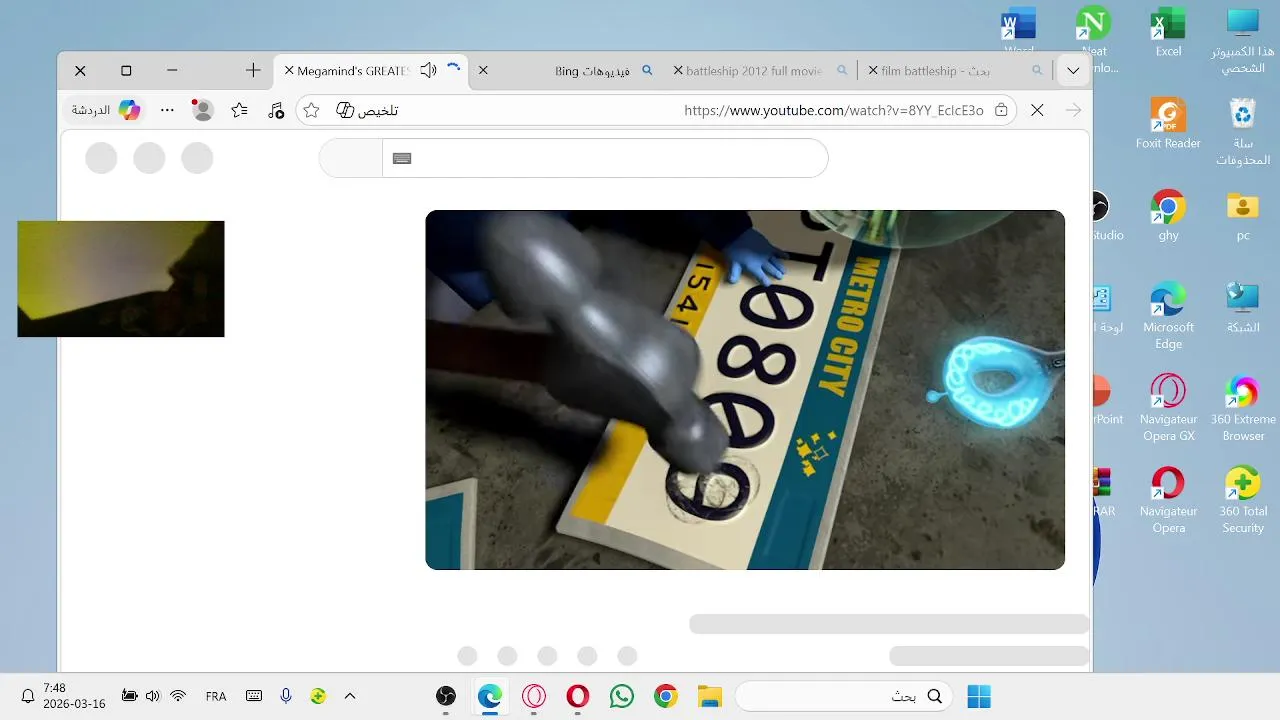Open the notifications bell icon
Image resolution: width=1280 pixels, height=720 pixels.
click(x=28, y=696)
